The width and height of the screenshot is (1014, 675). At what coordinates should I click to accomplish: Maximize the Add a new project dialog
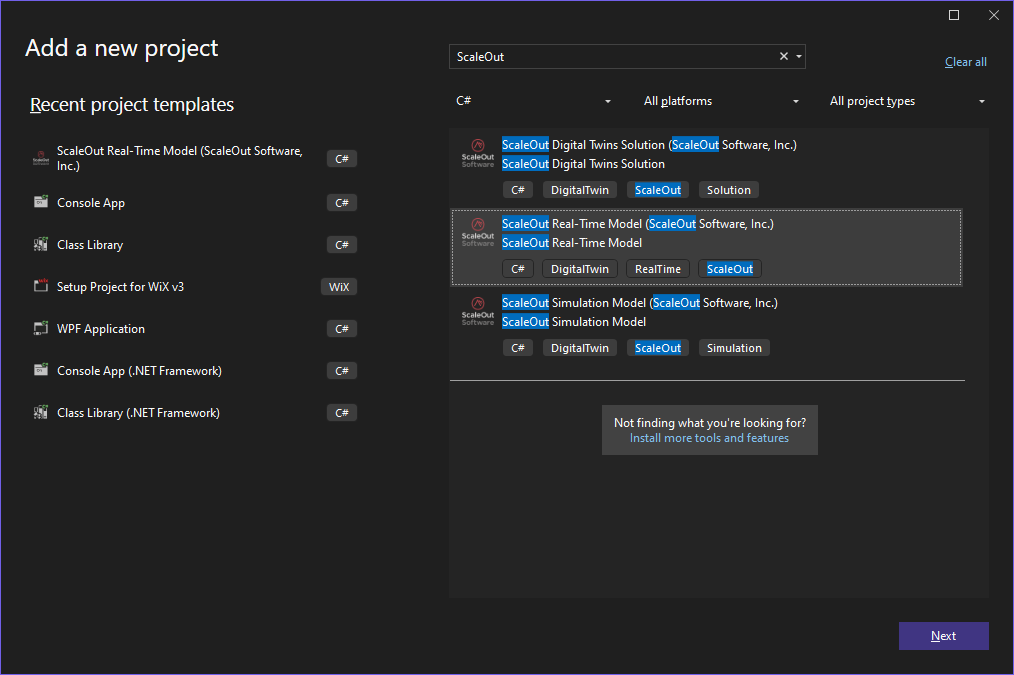tap(954, 15)
